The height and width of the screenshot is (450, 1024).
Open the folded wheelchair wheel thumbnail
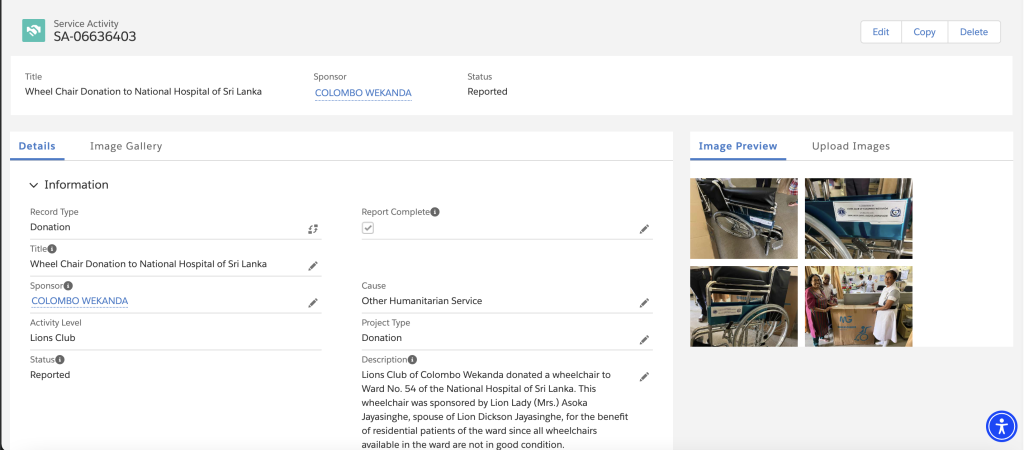tap(744, 306)
